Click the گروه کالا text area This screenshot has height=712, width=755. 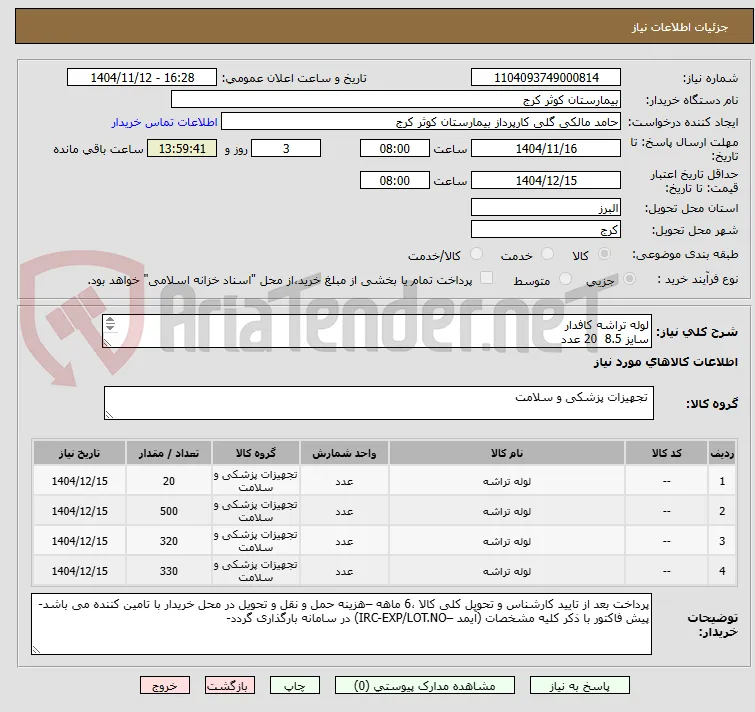(x=378, y=403)
